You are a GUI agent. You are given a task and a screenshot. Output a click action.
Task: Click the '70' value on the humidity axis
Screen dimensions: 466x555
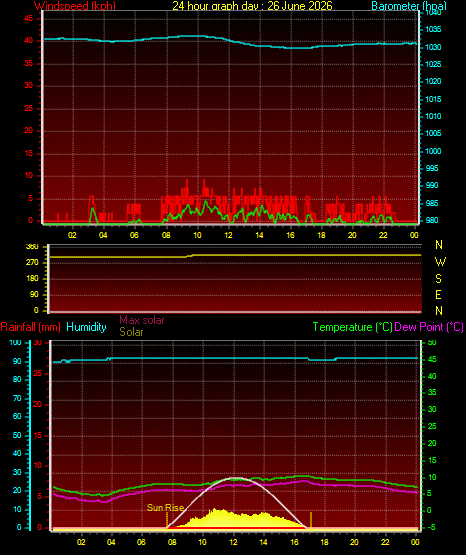[x=17, y=399]
